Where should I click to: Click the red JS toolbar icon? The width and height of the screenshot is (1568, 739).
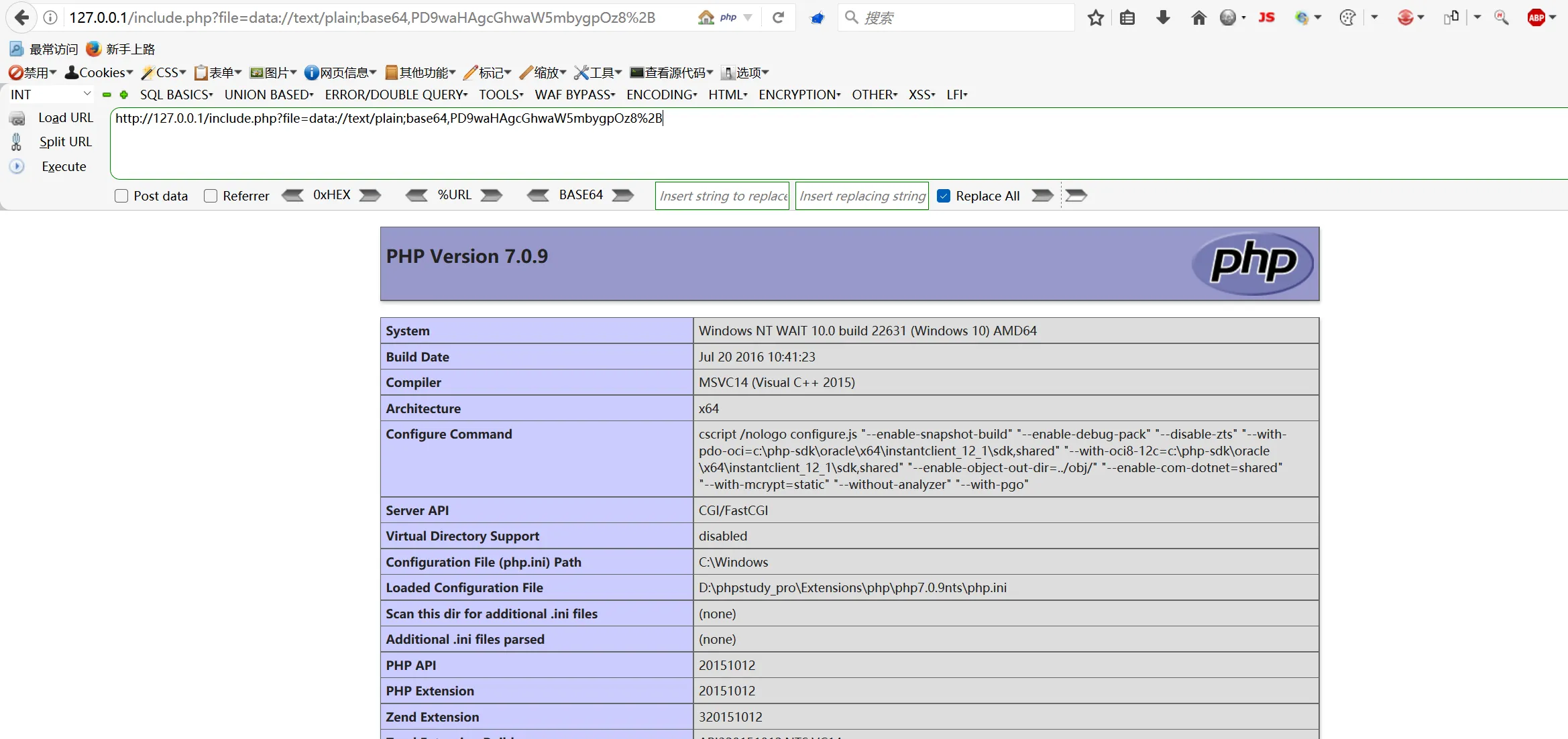1266,17
